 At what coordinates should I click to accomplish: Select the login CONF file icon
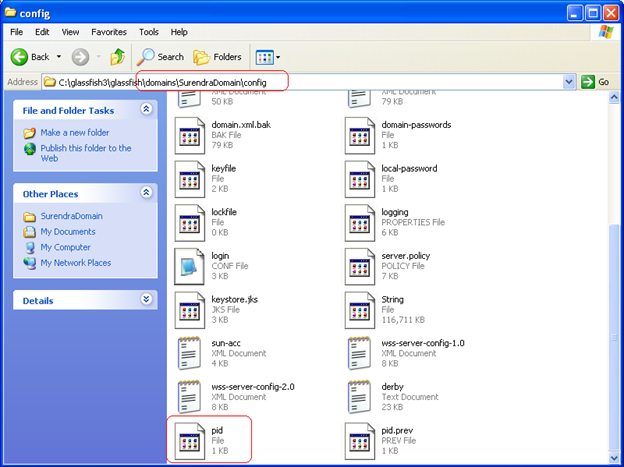tap(189, 266)
